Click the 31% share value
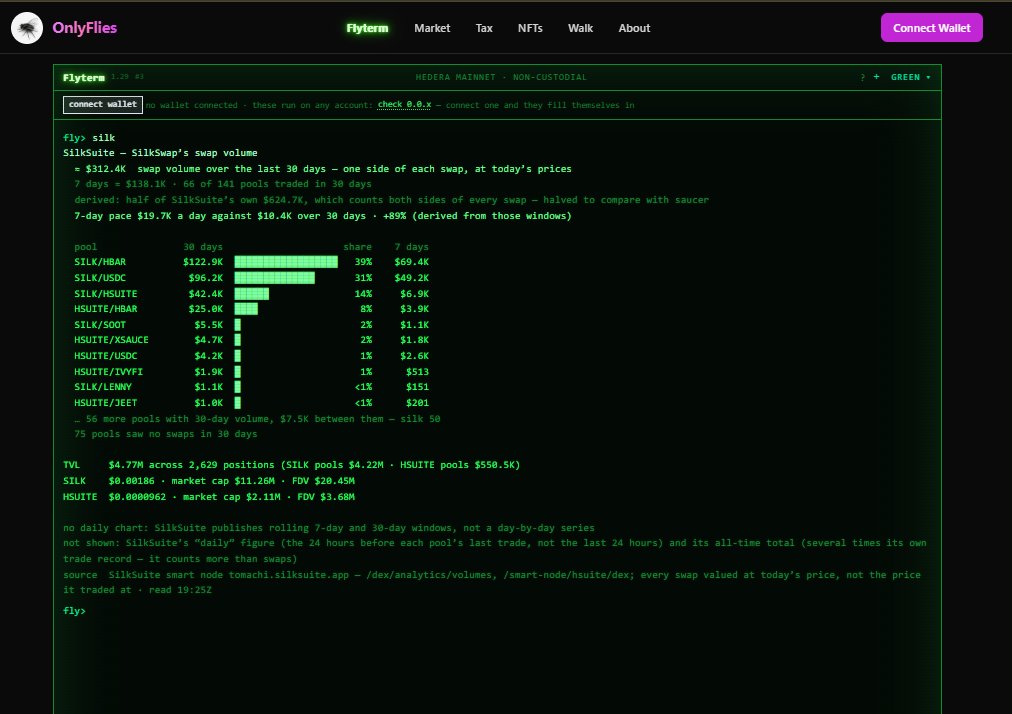This screenshot has width=1012, height=714. click(x=363, y=278)
